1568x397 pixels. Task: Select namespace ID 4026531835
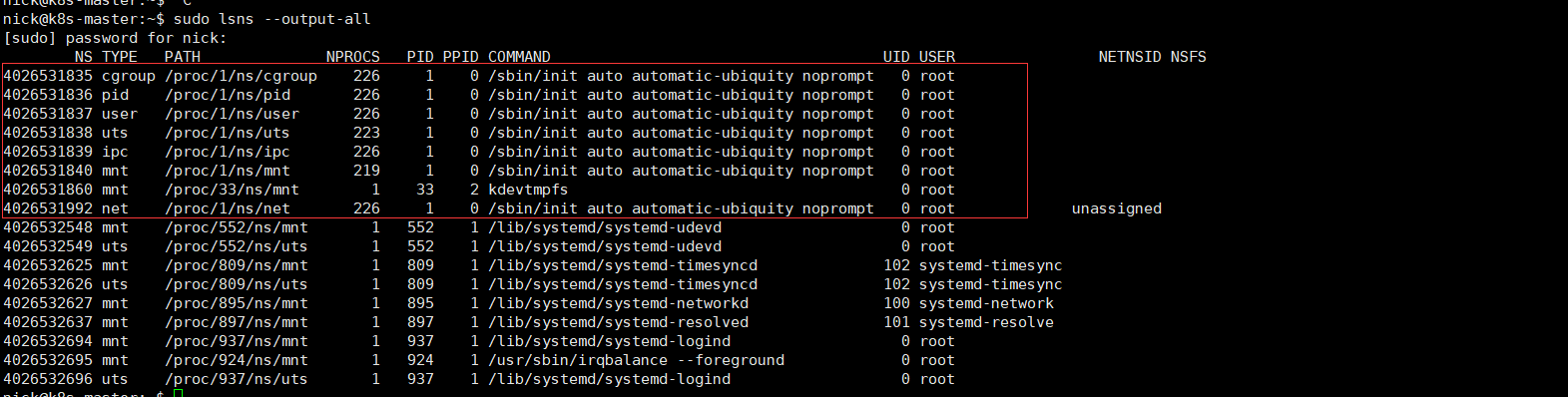pyautogui.click(x=48, y=76)
